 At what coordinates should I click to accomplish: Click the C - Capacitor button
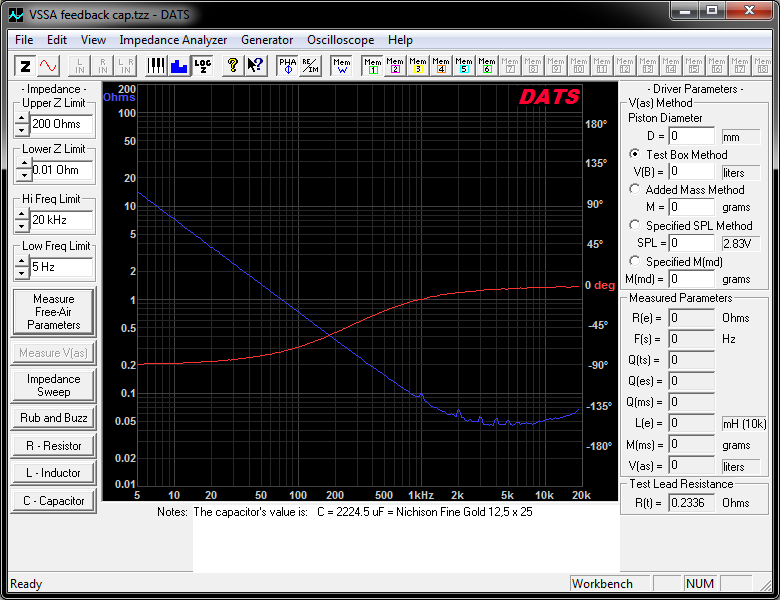(53, 500)
